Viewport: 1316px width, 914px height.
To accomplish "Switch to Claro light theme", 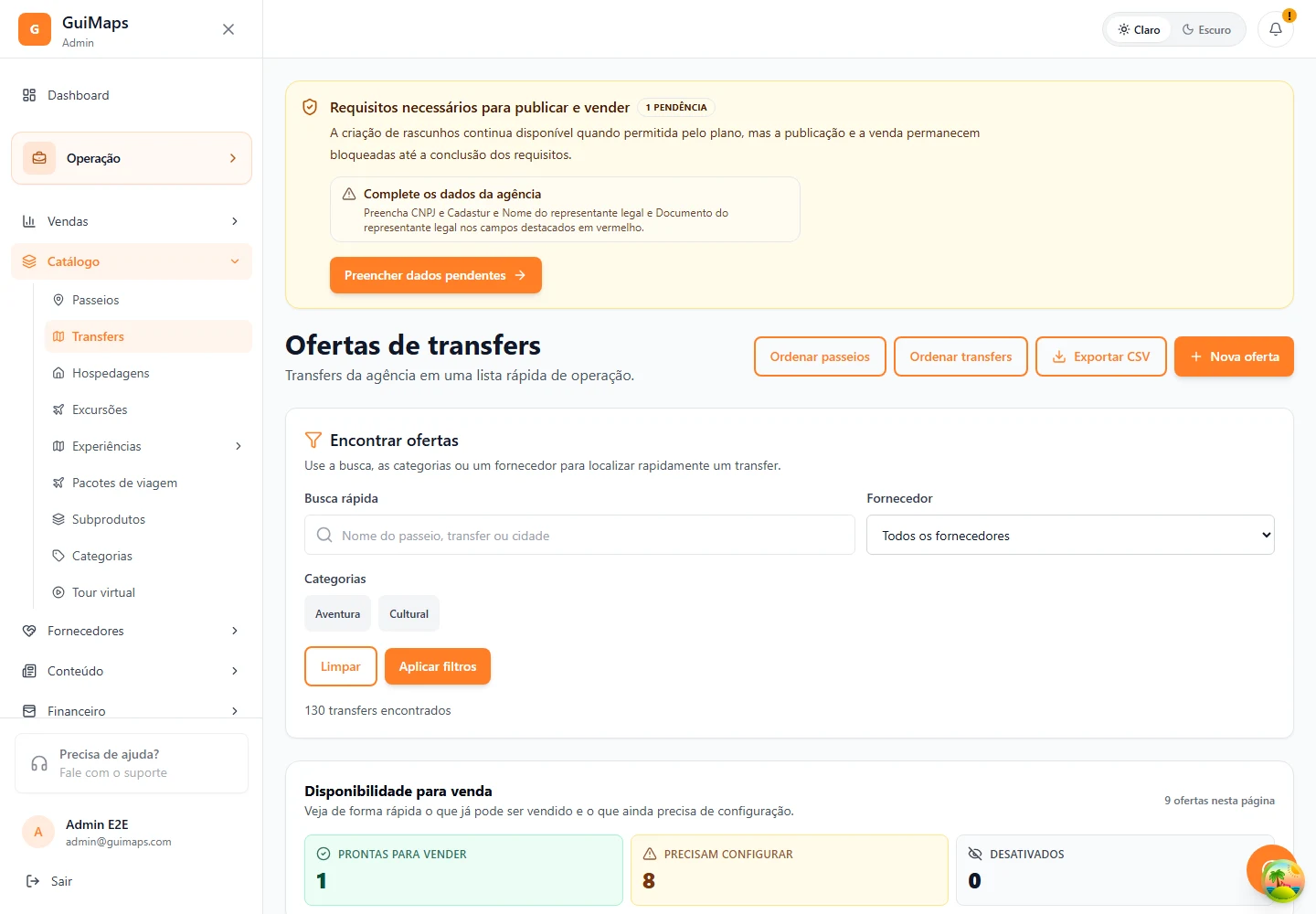I will click(1139, 29).
